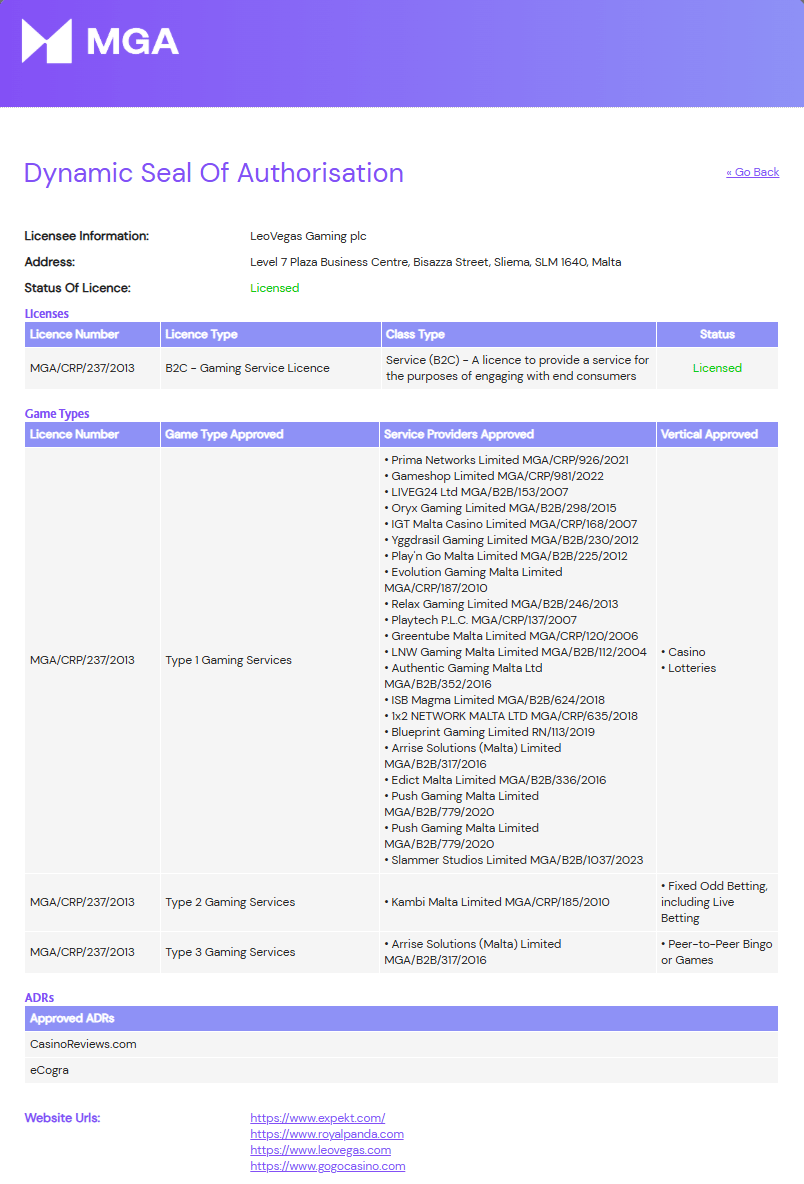Click the eCogra ADR row
The width and height of the screenshot is (804, 1184).
point(401,1070)
